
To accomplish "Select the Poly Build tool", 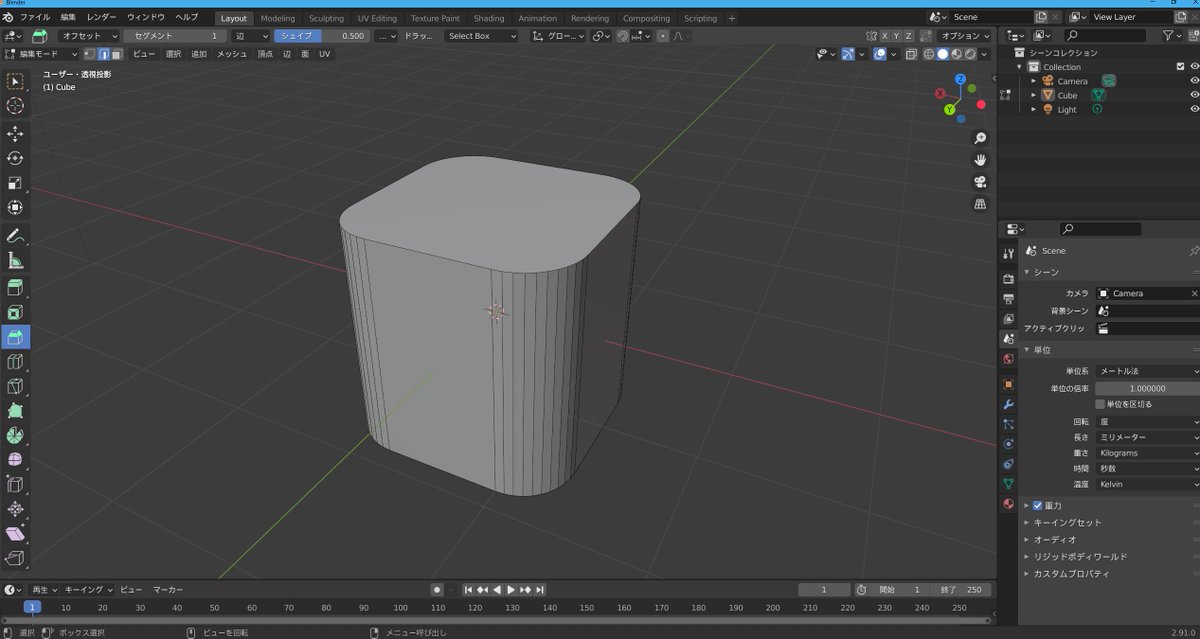I will pos(15,411).
